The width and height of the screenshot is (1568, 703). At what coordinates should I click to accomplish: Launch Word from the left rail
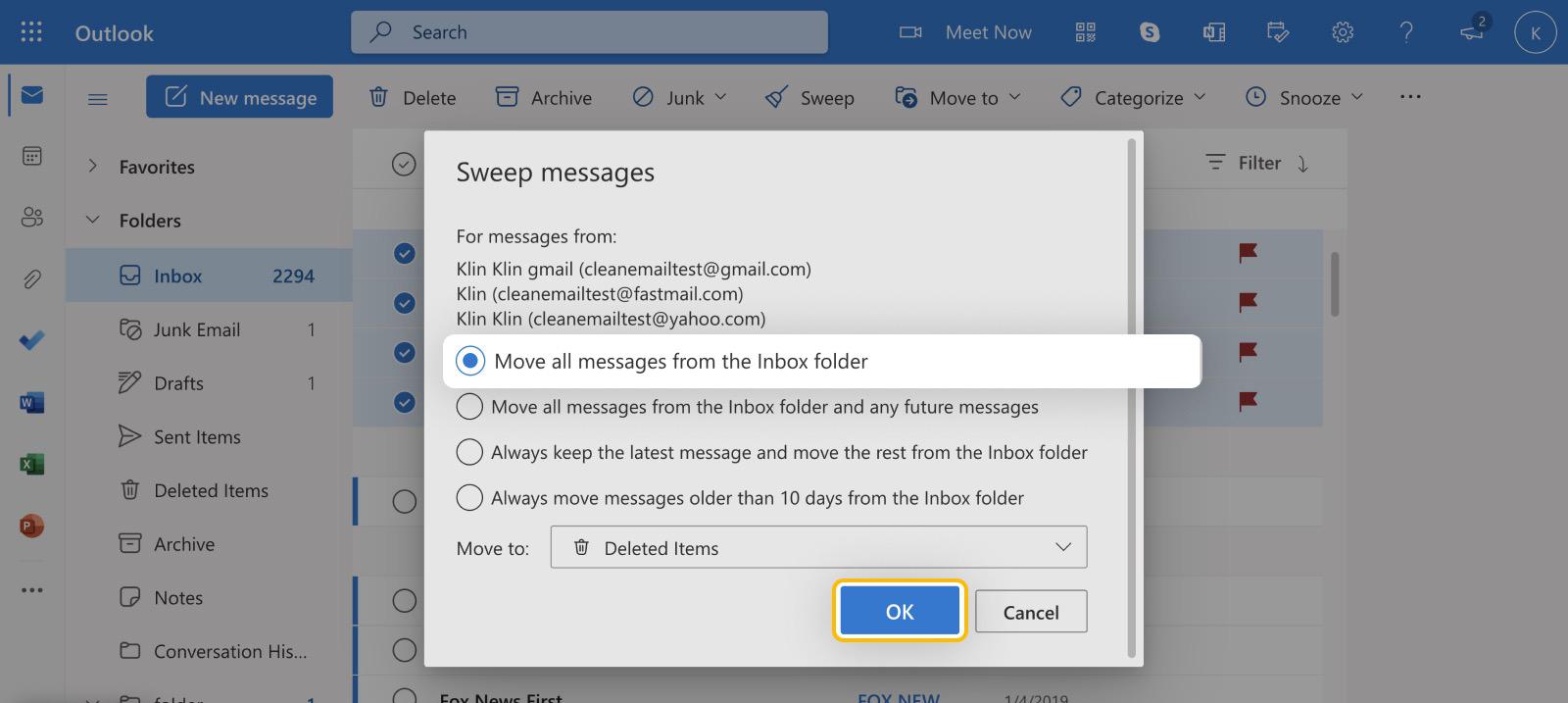point(31,402)
